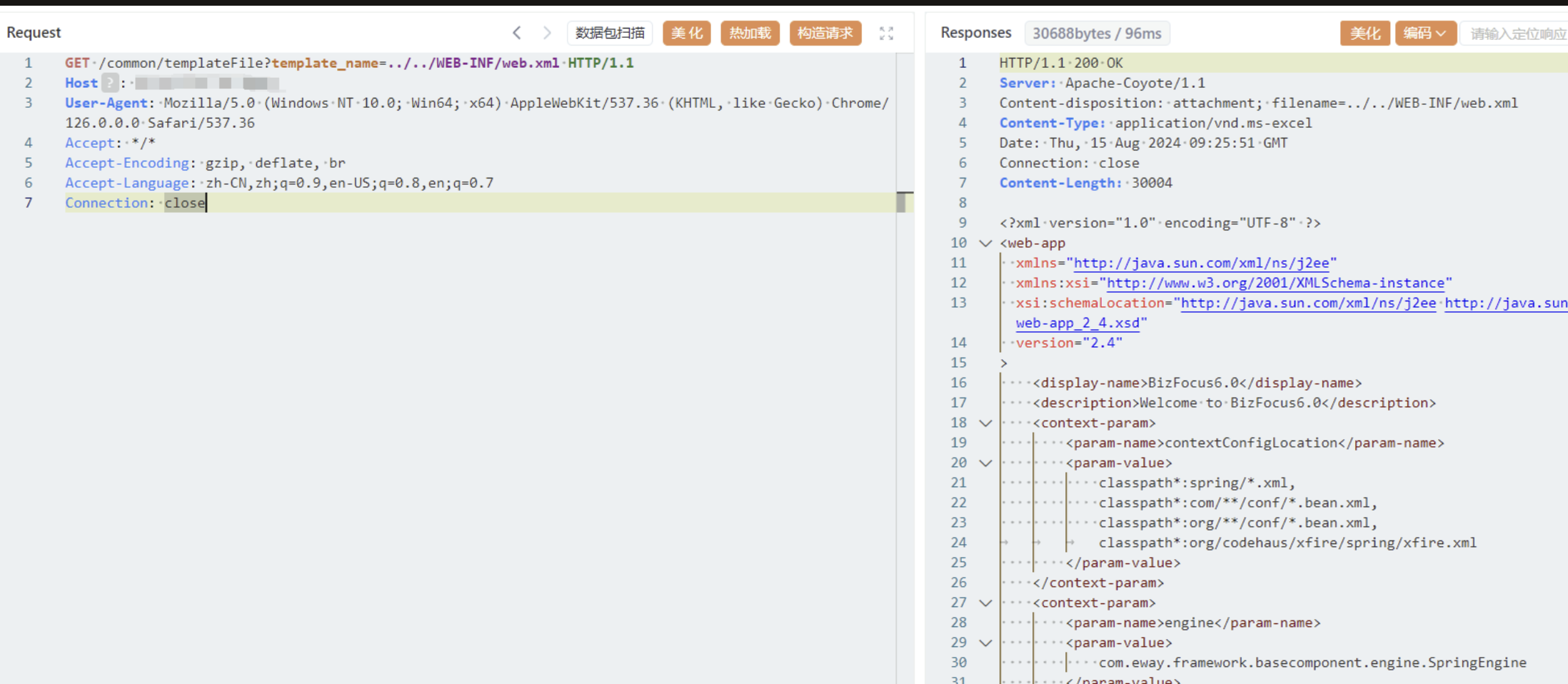Open the XMLSchema-instance link
Screen dimensions: 1568x684
[1275, 283]
